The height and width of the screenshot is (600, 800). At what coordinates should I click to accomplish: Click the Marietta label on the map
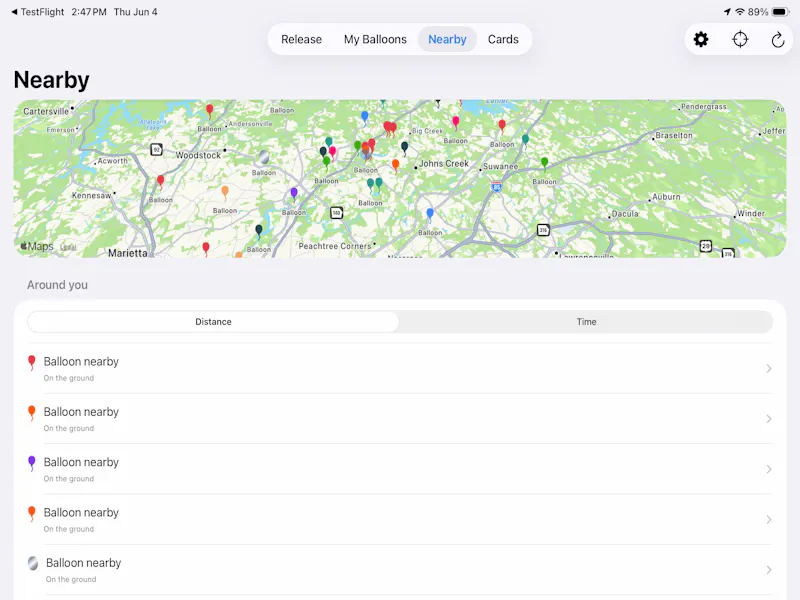[x=128, y=253]
